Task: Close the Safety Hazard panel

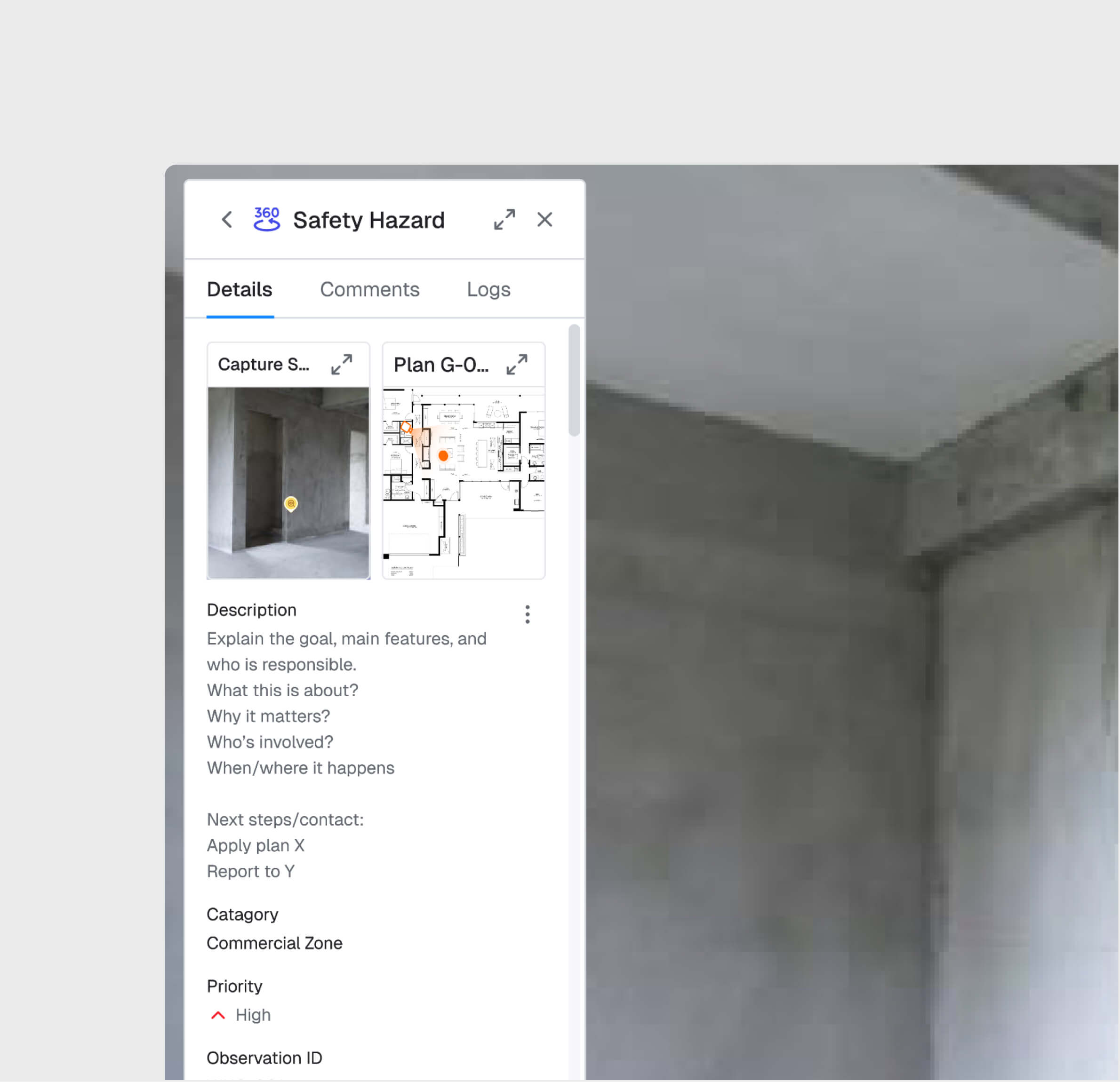Action: 544,219
